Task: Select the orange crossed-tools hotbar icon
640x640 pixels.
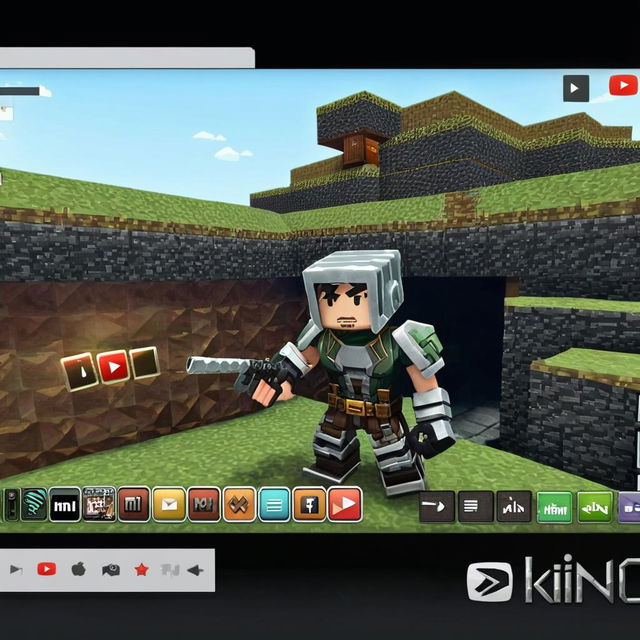Action: (x=239, y=505)
